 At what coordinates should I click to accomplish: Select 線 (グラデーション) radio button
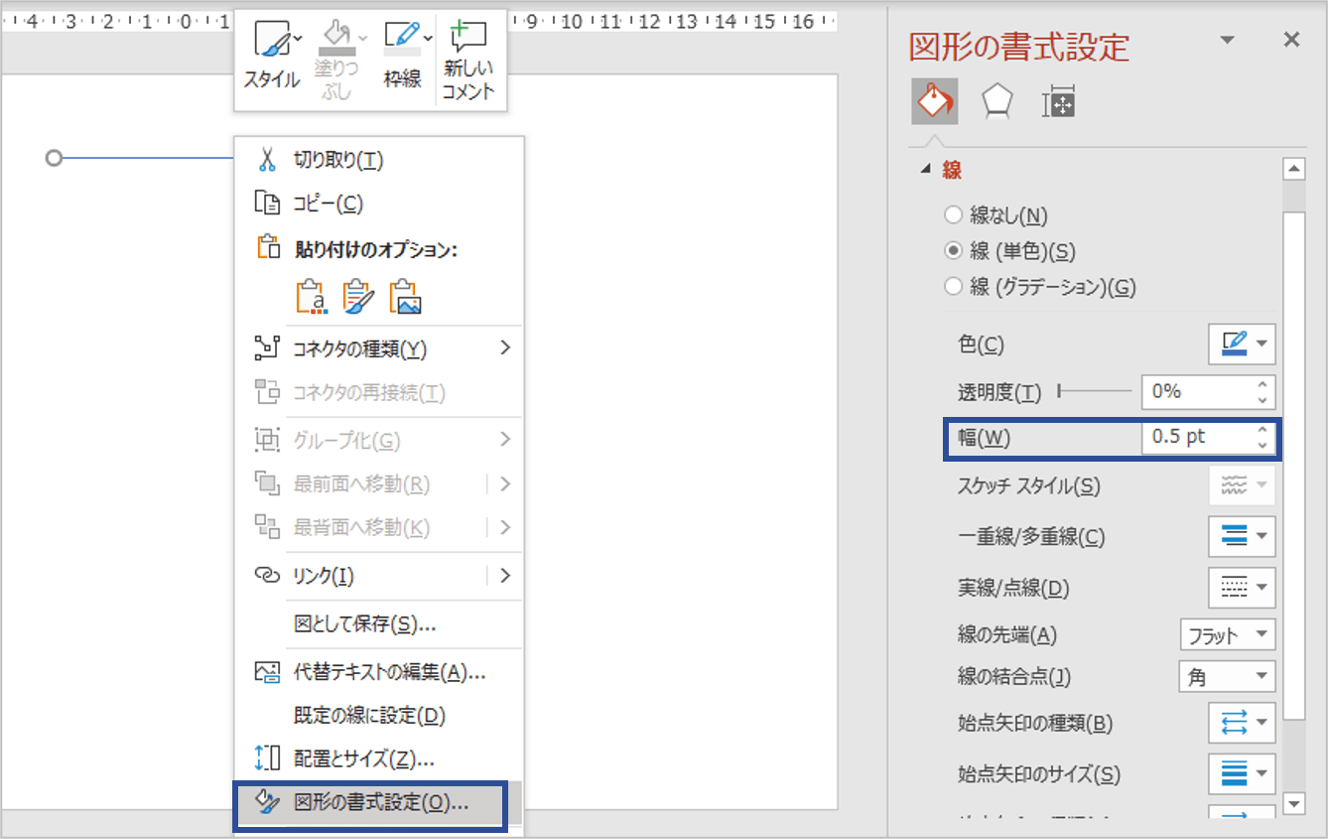pyautogui.click(x=953, y=287)
